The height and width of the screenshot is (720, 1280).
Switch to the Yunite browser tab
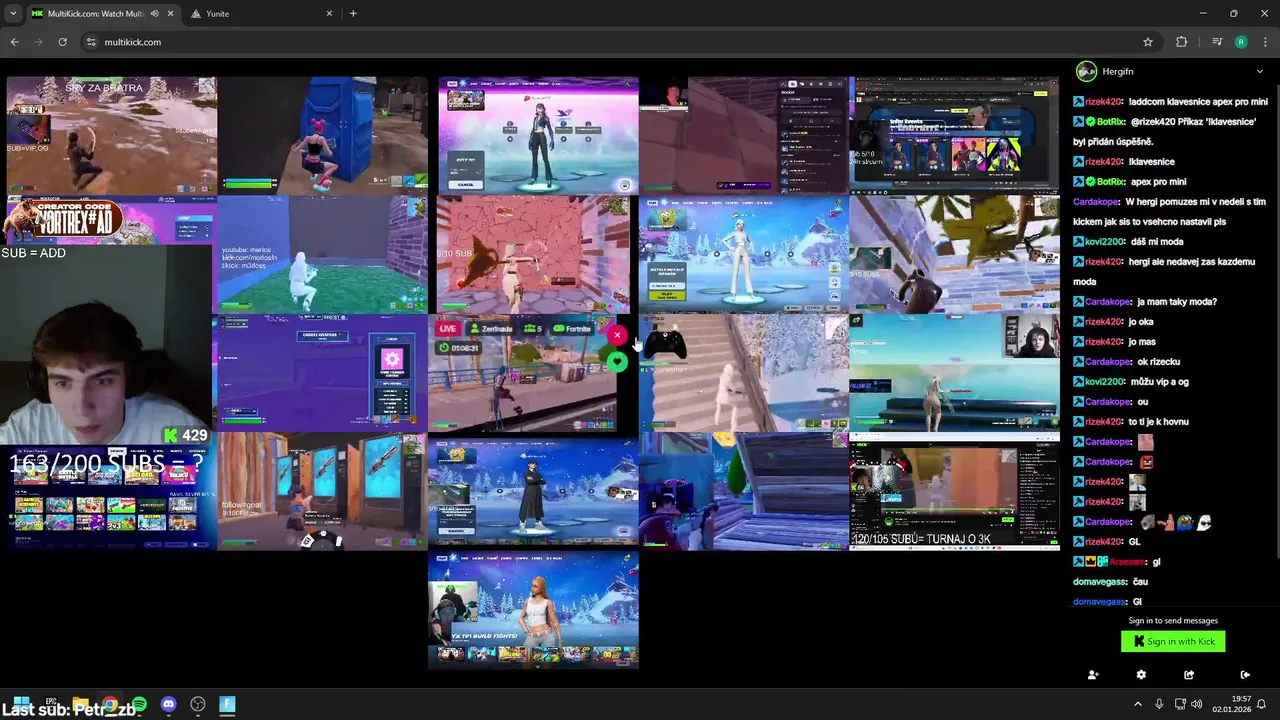tap(261, 14)
